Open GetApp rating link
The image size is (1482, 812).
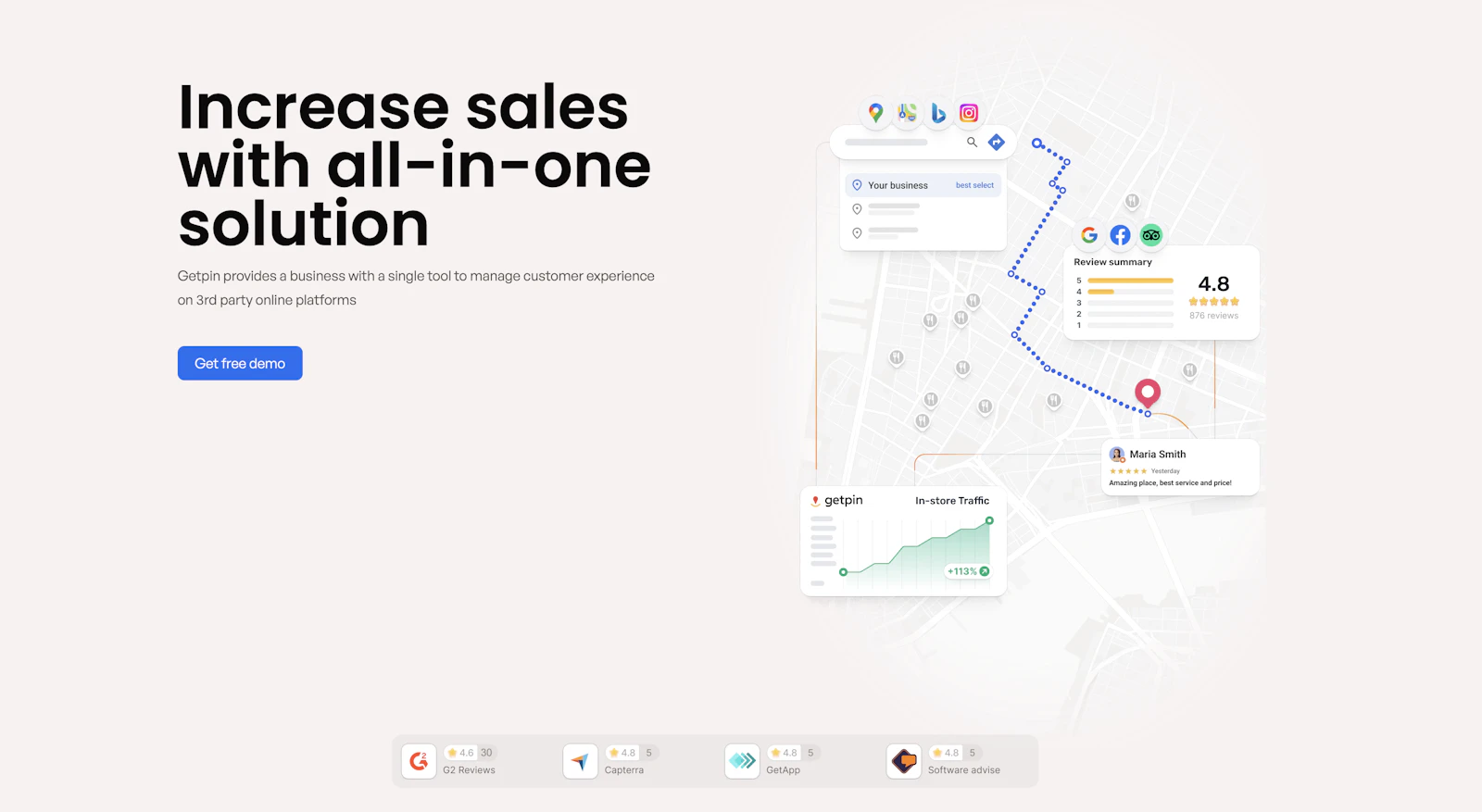[784, 770]
